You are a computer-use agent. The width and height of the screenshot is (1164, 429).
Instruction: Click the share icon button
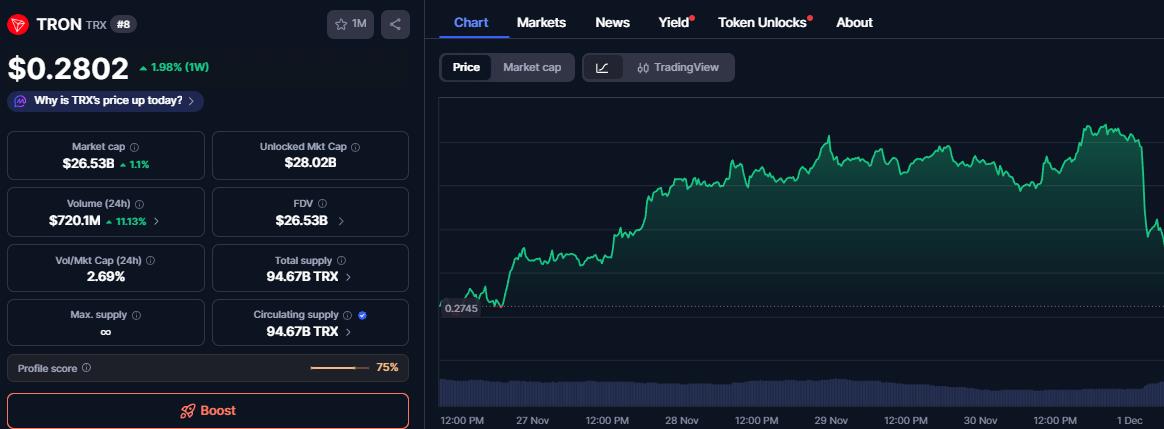click(395, 24)
